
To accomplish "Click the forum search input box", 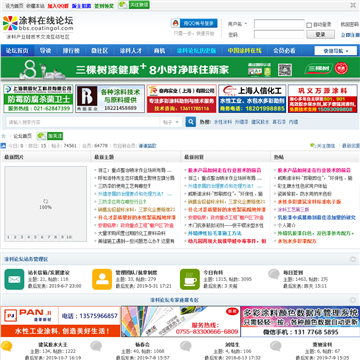I will [x=83, y=122].
